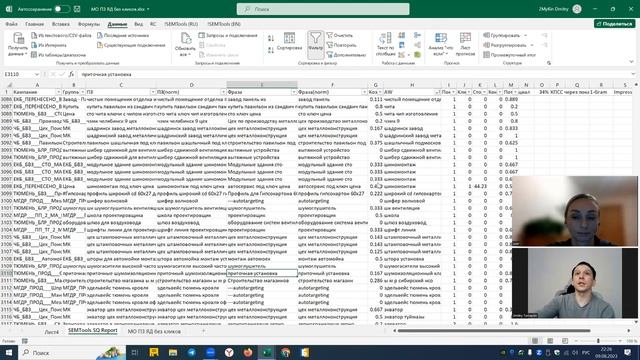Screen dimensions: 640x360
Task: Click the account name in title bar
Action: pos(553,9)
